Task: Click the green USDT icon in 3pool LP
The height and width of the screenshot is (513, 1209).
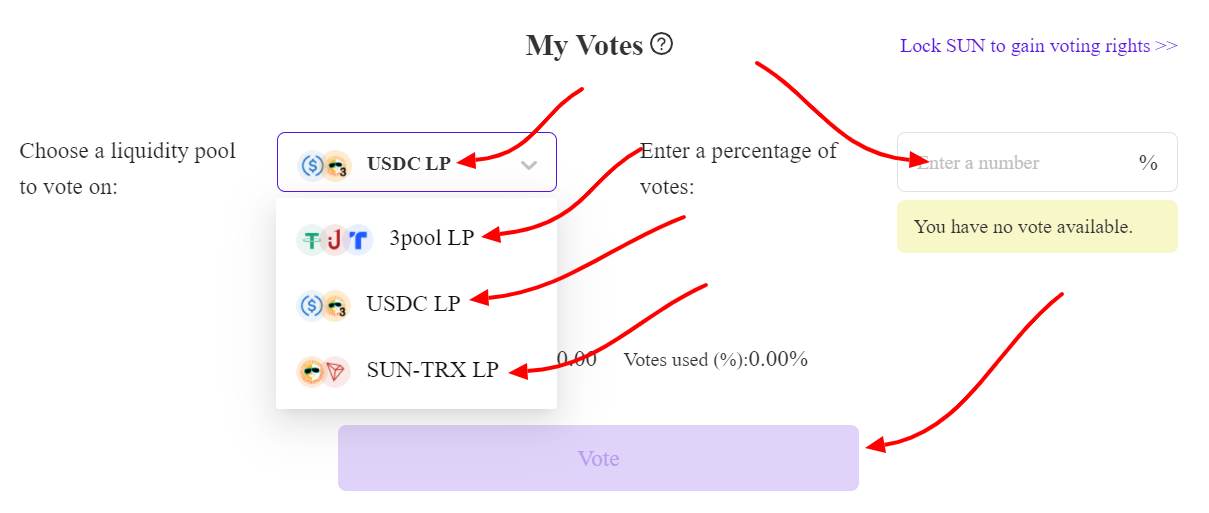Action: (x=311, y=240)
